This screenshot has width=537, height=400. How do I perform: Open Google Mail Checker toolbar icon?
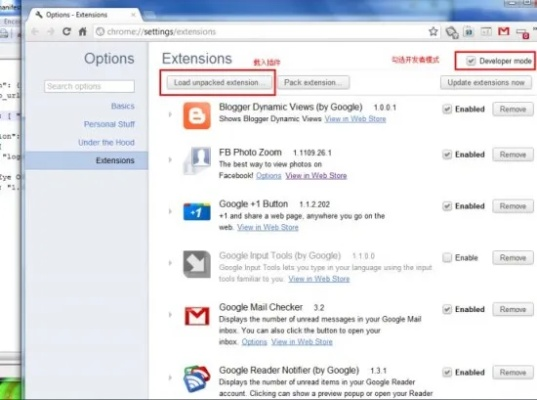(504, 32)
